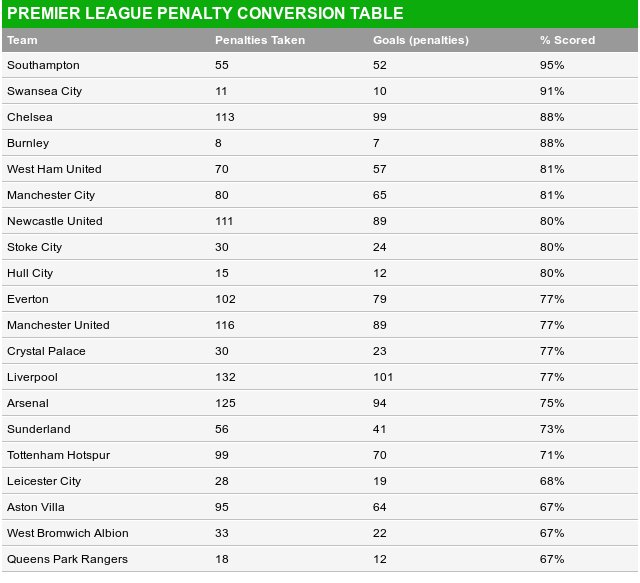Click the Premier League Penalty Conversion Table title
640x583 pixels.
click(x=205, y=13)
